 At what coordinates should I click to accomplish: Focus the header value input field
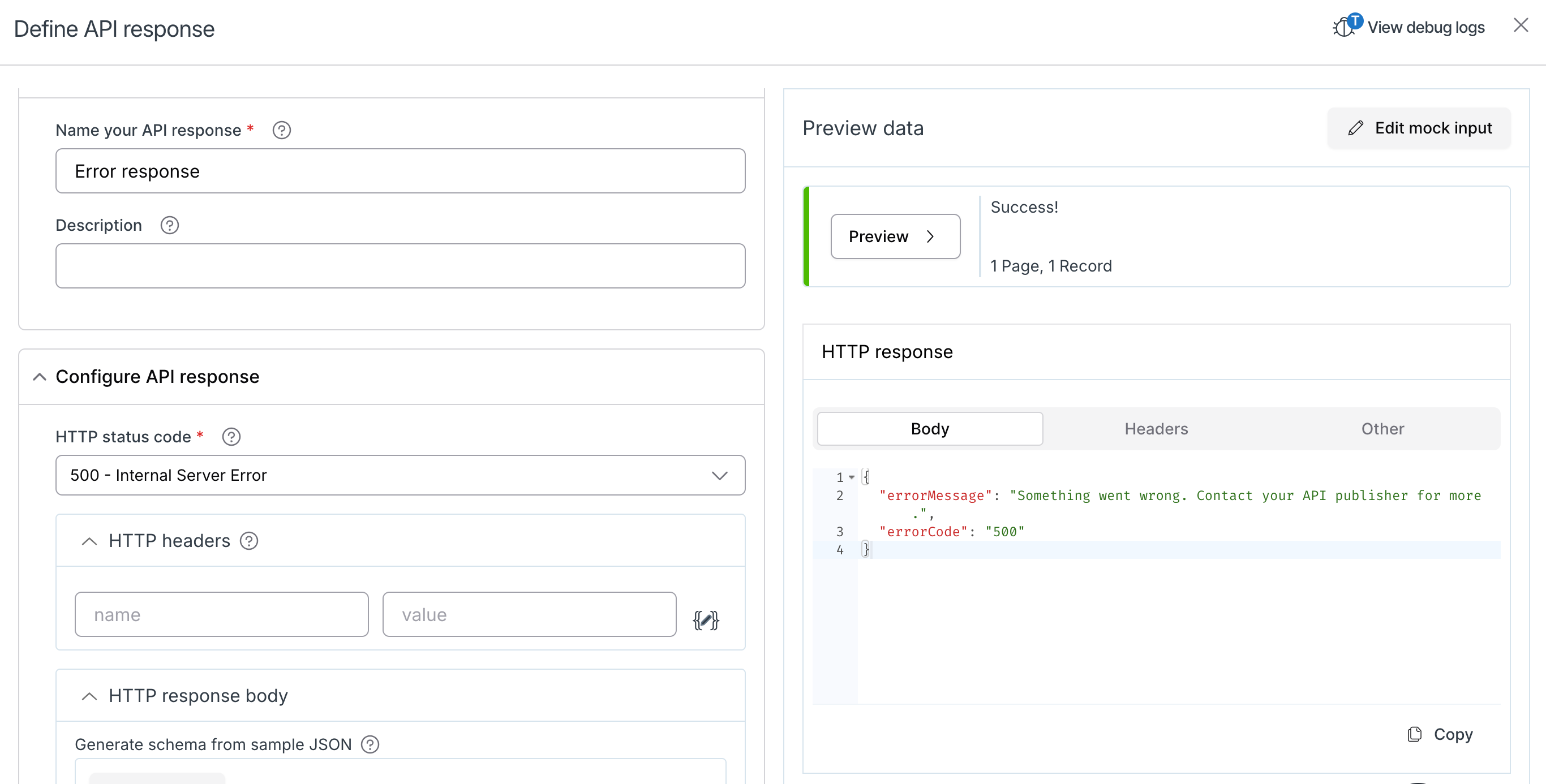click(x=529, y=614)
